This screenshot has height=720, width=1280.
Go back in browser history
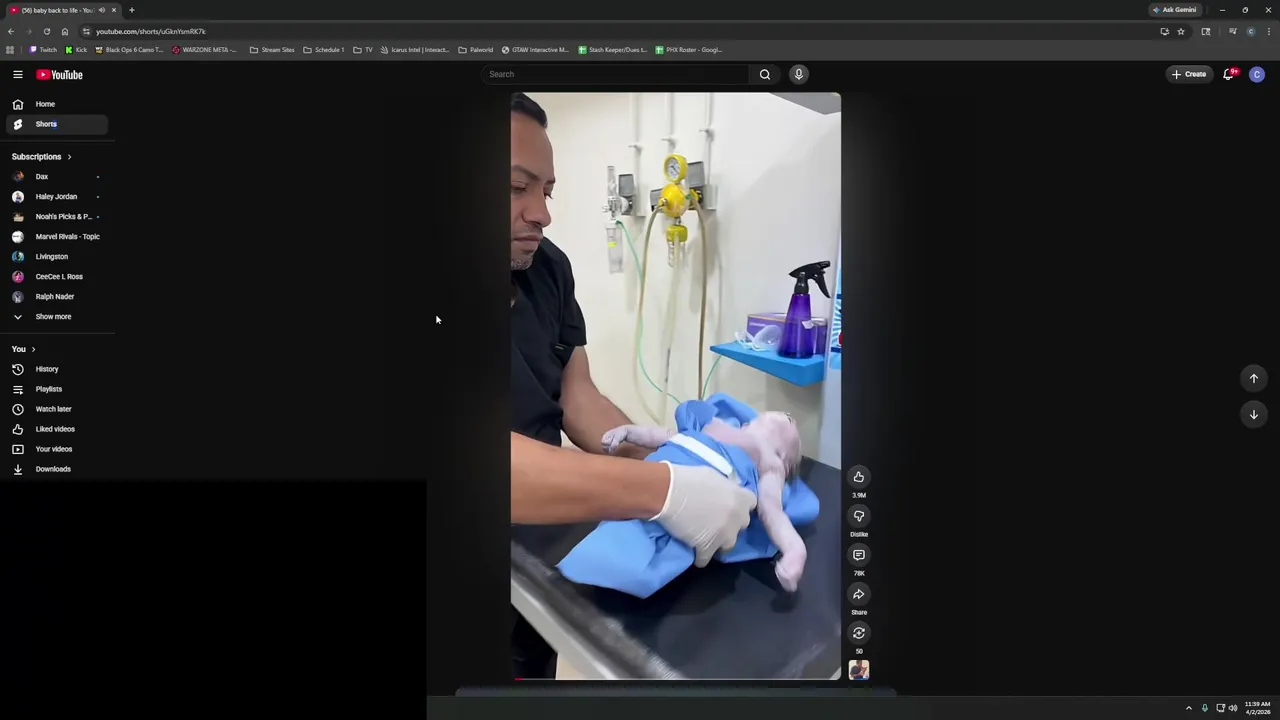click(11, 31)
